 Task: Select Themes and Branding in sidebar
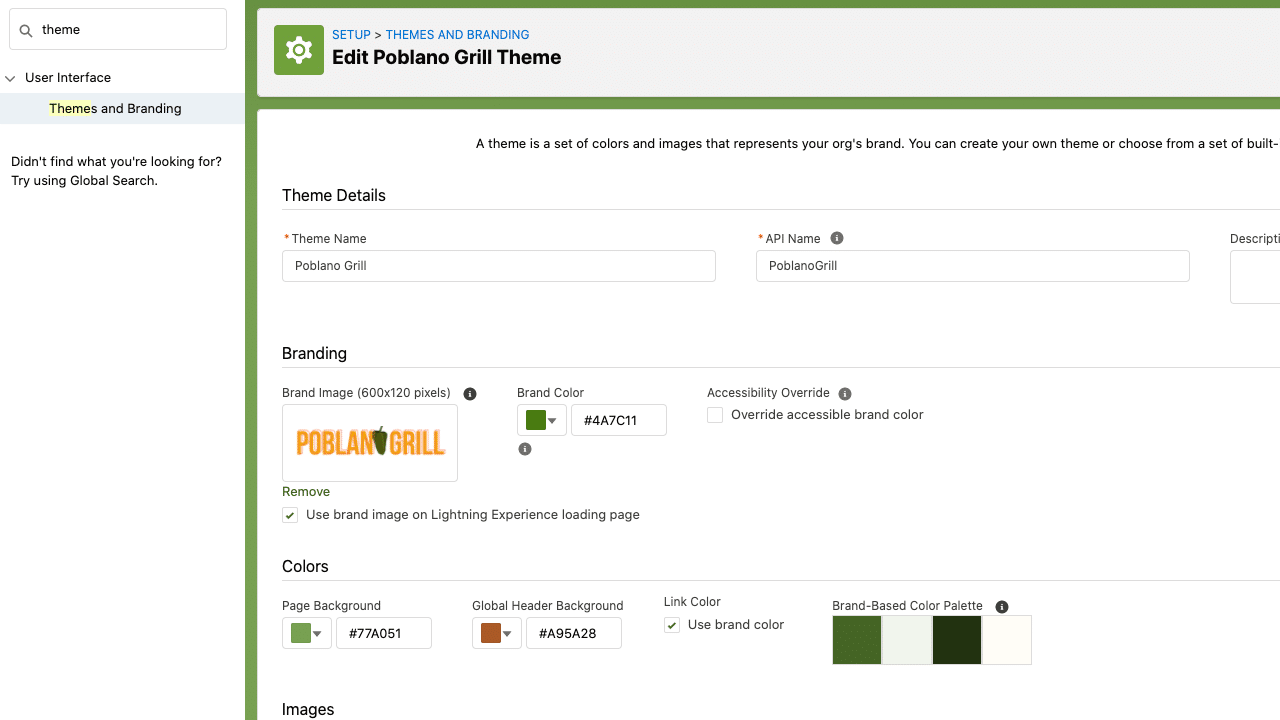(x=115, y=109)
